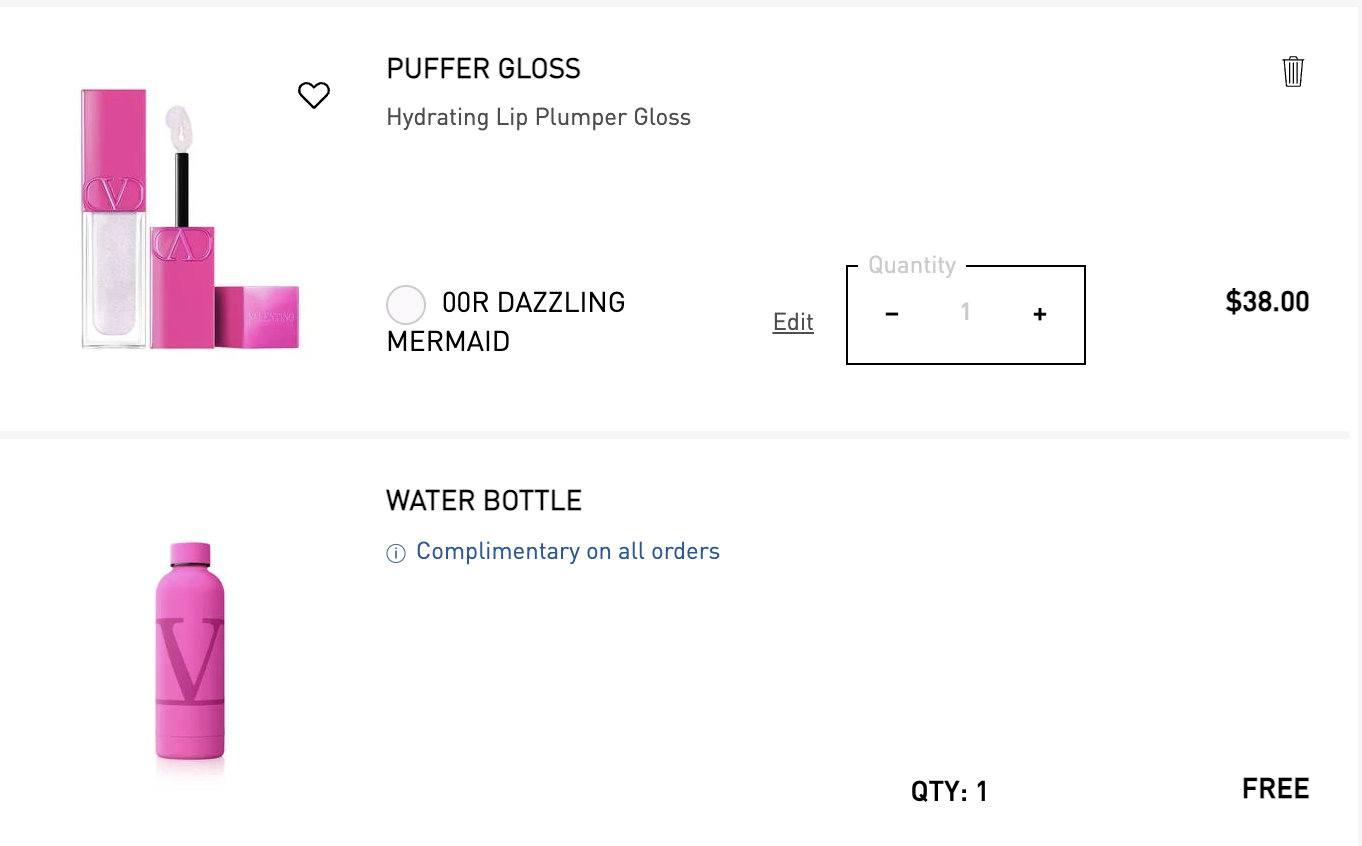Click the $38.00 price
This screenshot has height=846, width=1362.
coord(1267,302)
